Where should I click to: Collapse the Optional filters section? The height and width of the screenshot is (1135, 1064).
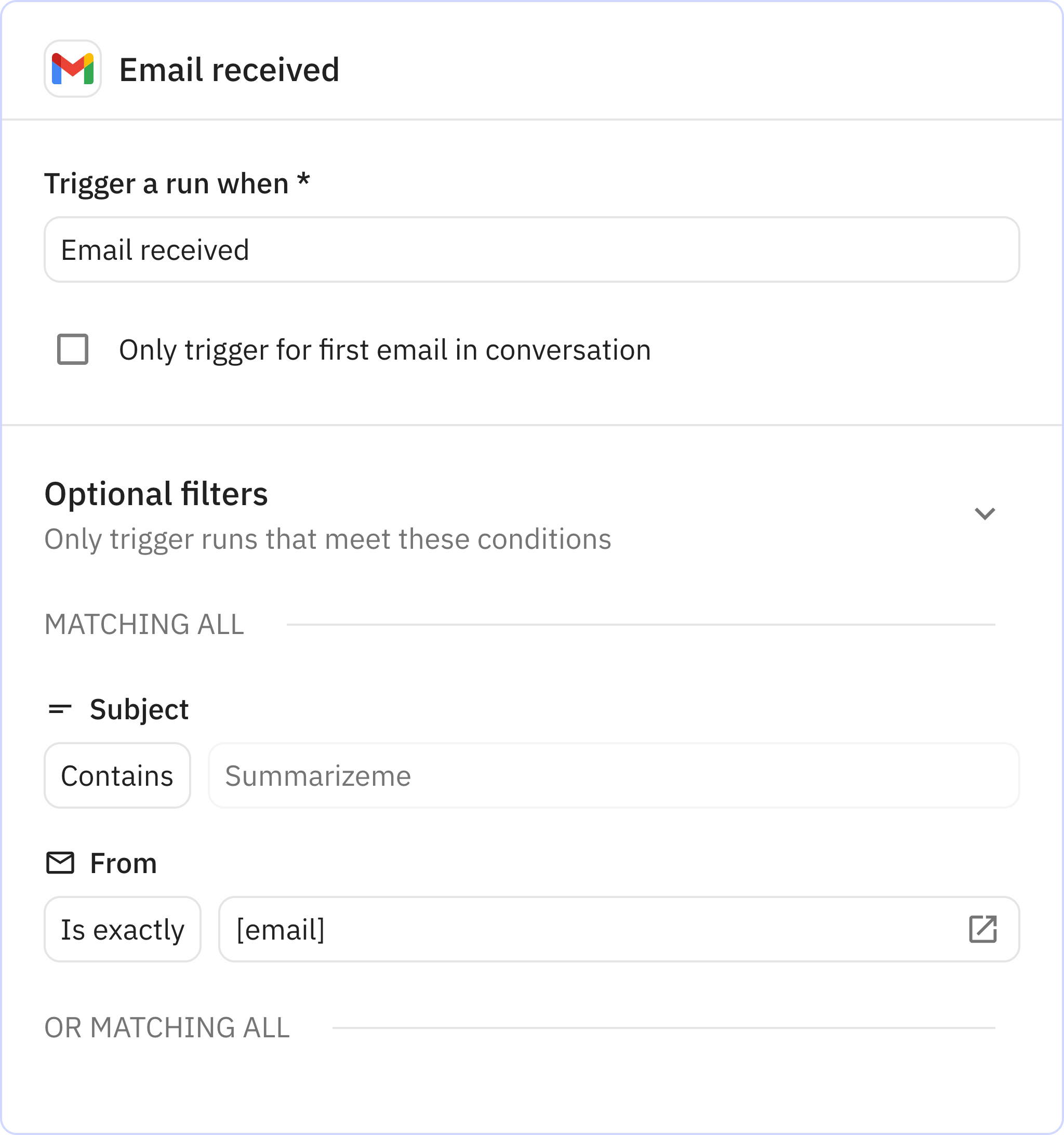coord(985,513)
